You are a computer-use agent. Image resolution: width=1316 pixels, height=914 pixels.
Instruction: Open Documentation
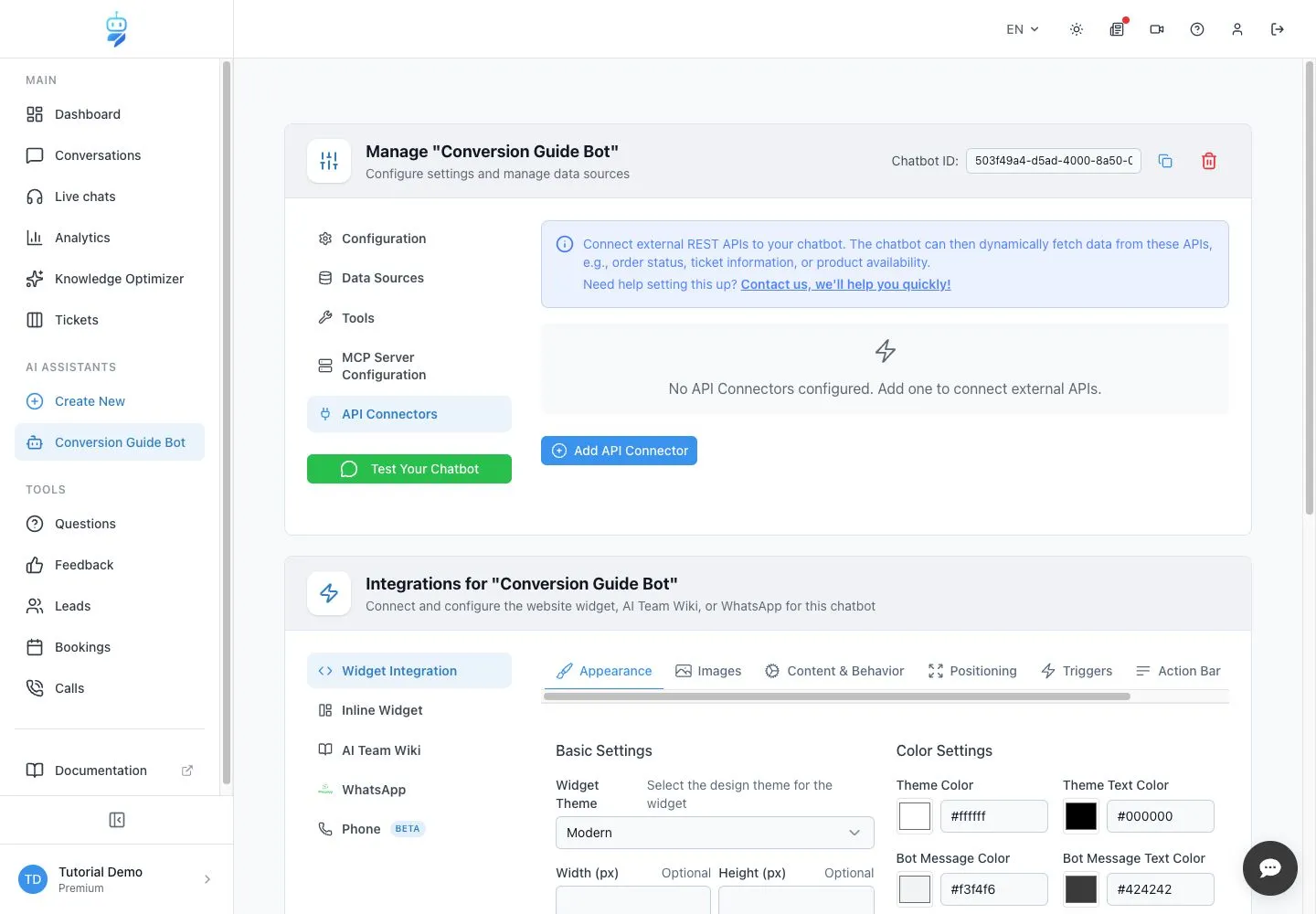110,771
